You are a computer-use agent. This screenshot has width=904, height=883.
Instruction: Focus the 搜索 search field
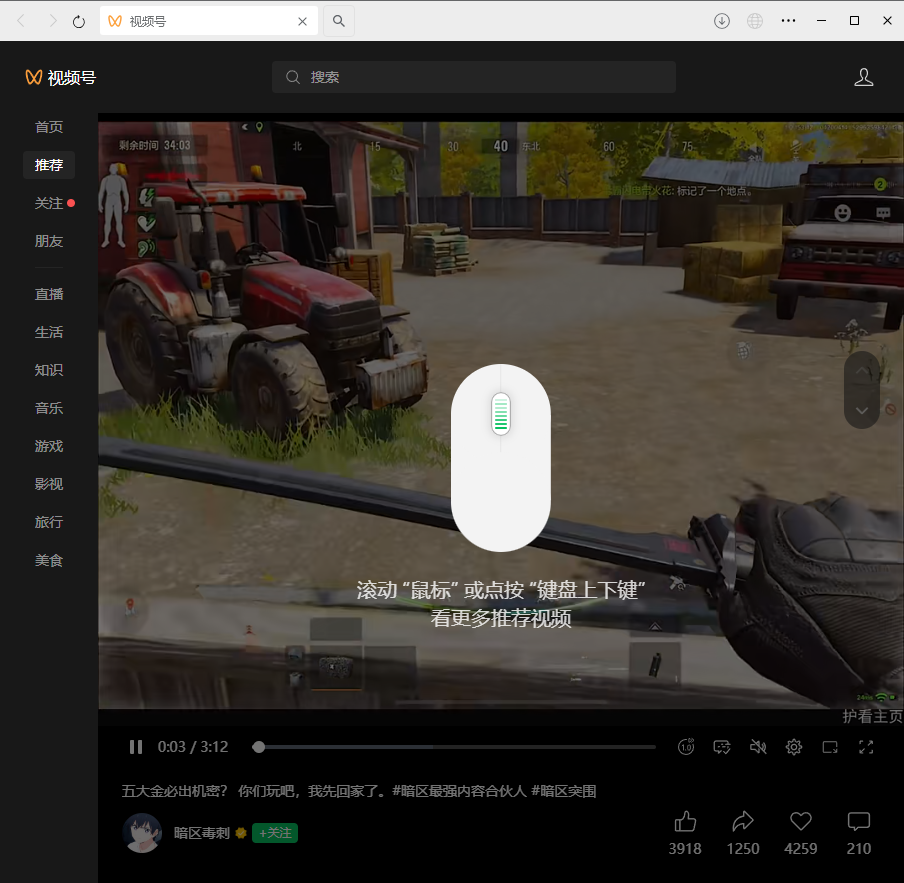coord(473,77)
